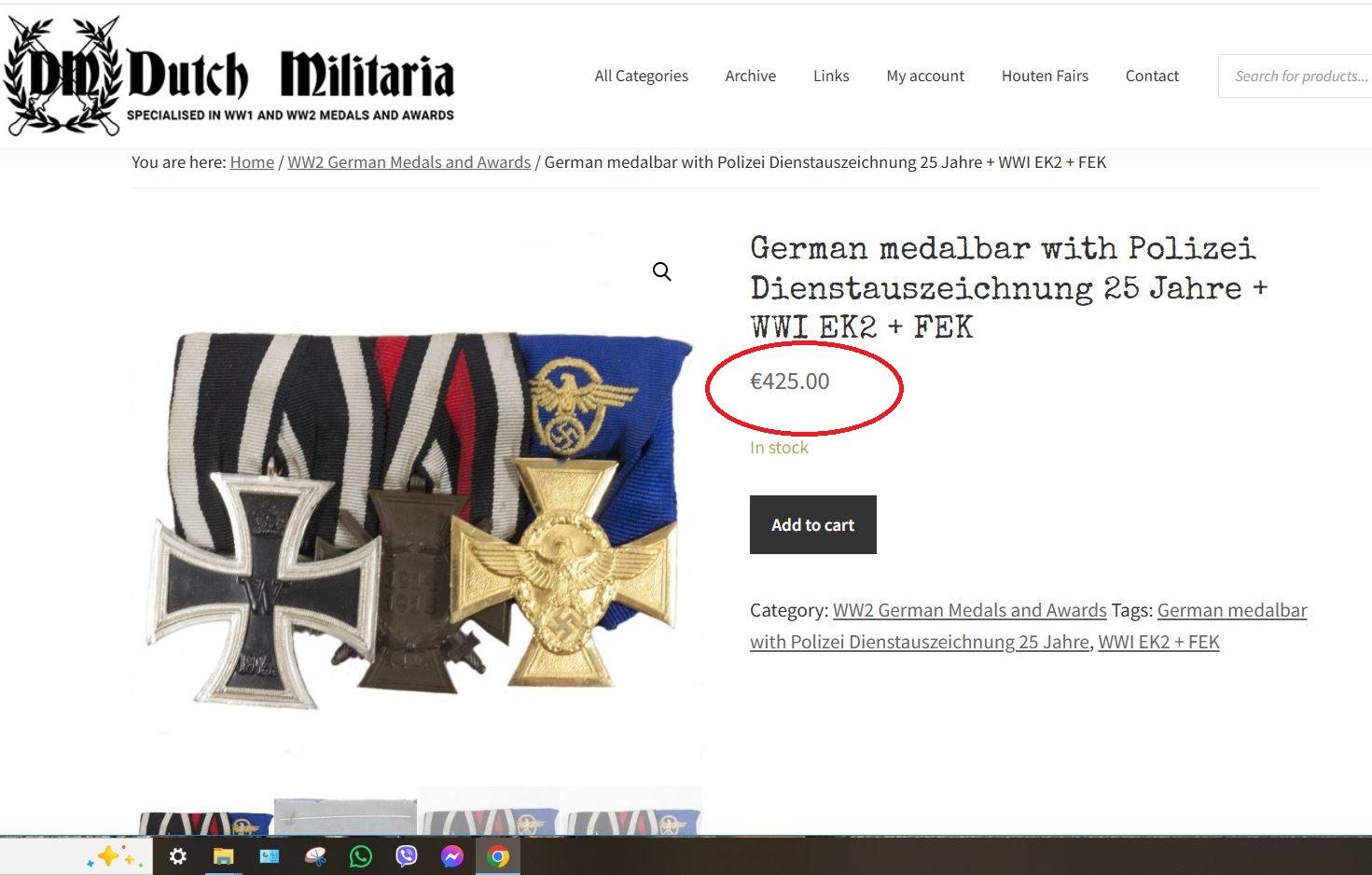Click the sparkle search box in taskbar

pyautogui.click(x=76, y=856)
